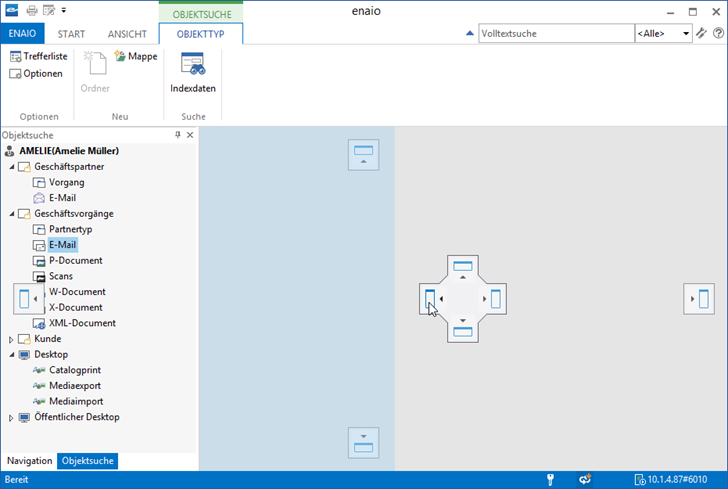
Task: Open the Mappe item in ribbon
Action: pos(136,57)
